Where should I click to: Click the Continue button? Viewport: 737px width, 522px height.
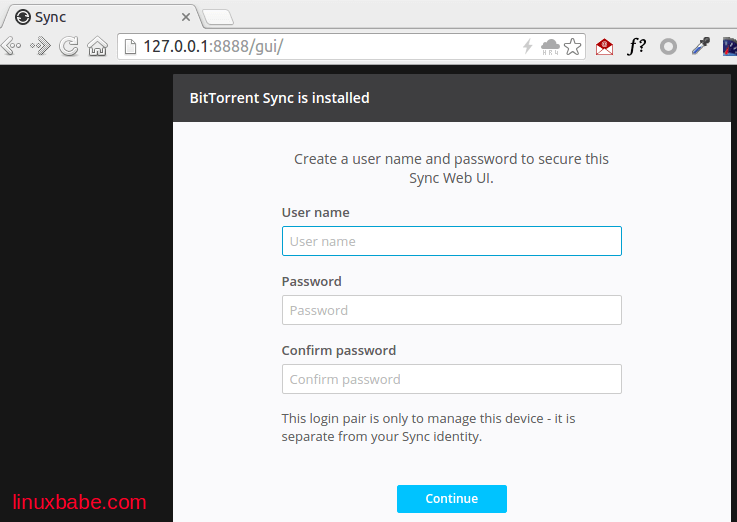click(451, 498)
